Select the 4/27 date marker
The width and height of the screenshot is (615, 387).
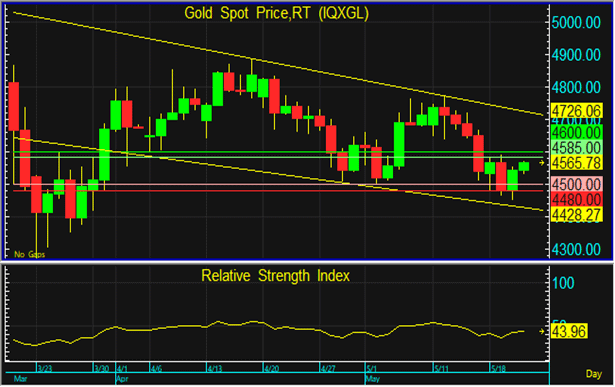[x=328, y=369]
